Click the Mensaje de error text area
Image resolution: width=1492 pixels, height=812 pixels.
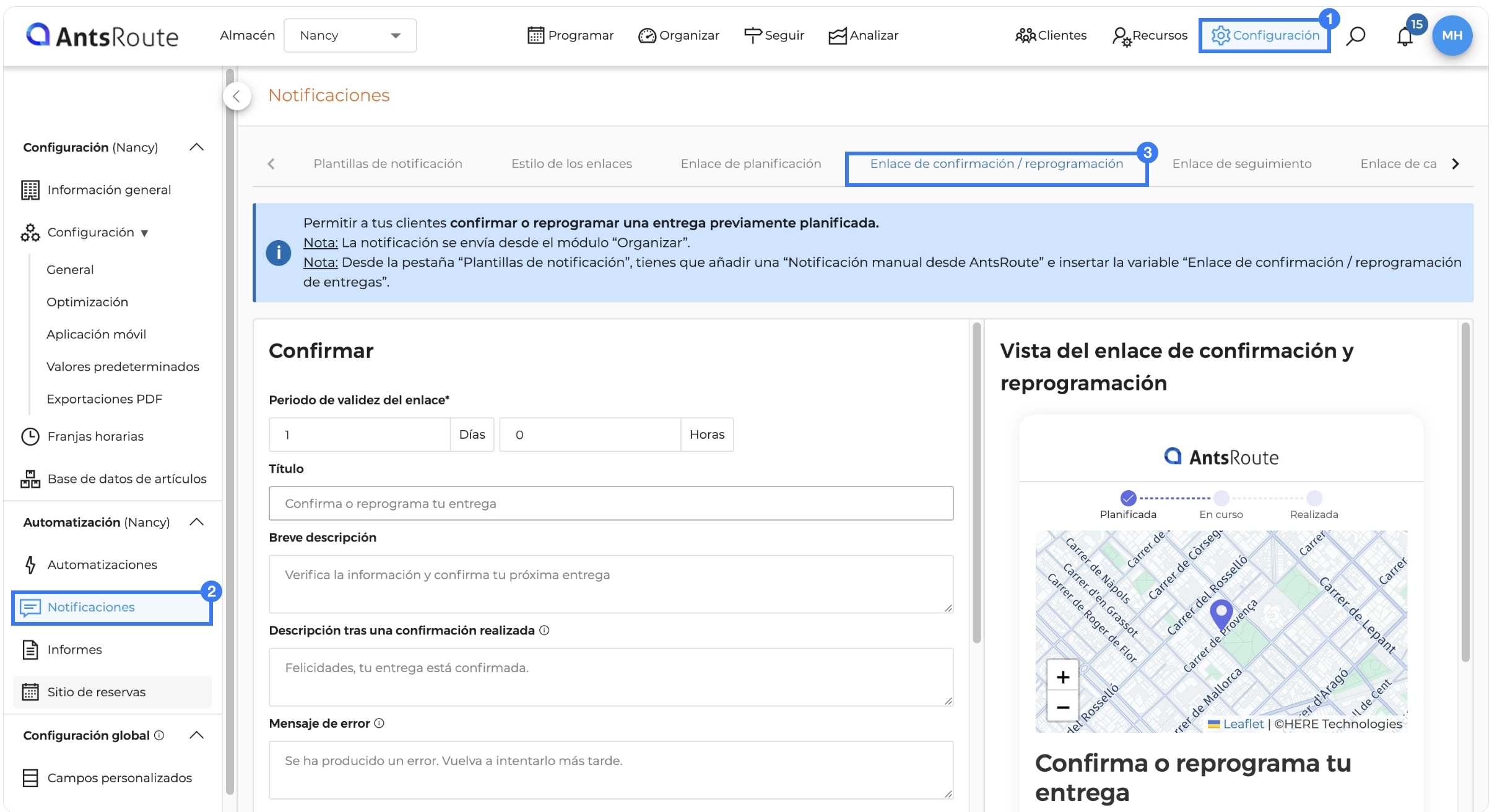pyautogui.click(x=611, y=770)
